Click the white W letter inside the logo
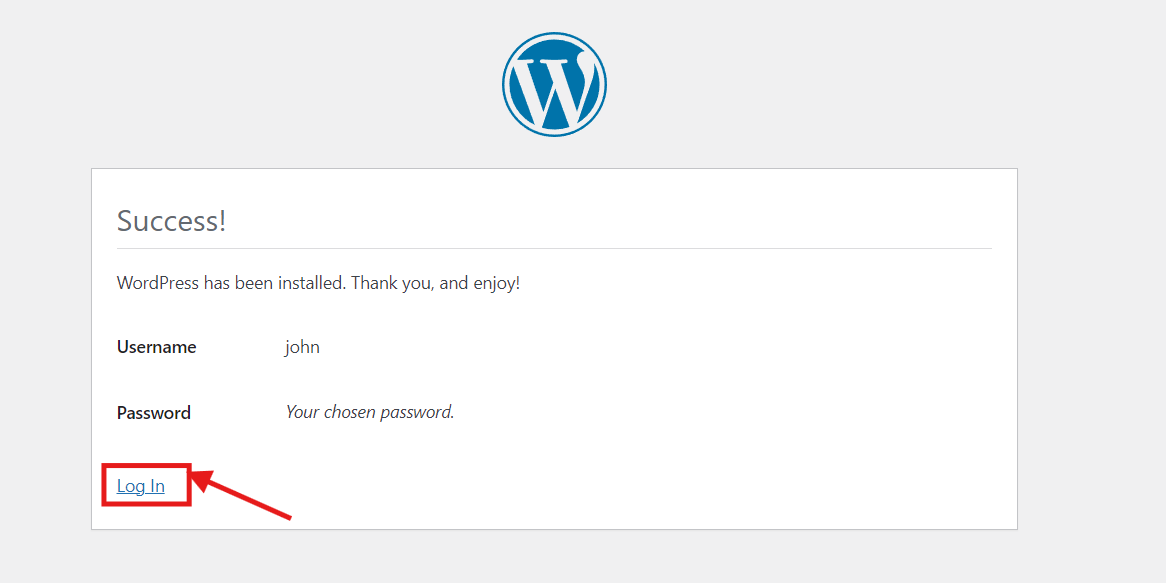This screenshot has height=583, width=1166. point(554,89)
